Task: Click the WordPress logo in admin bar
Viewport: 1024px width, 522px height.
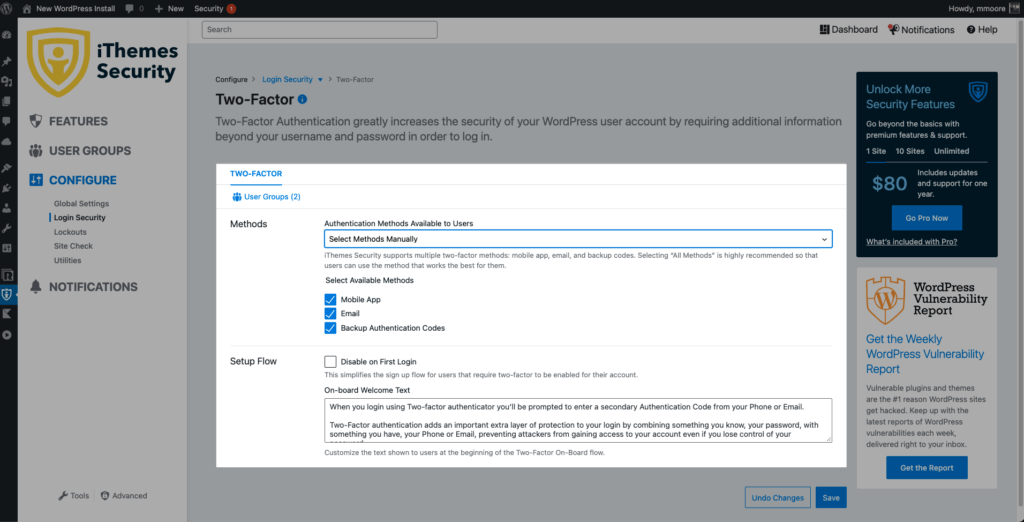Action: tap(8, 8)
